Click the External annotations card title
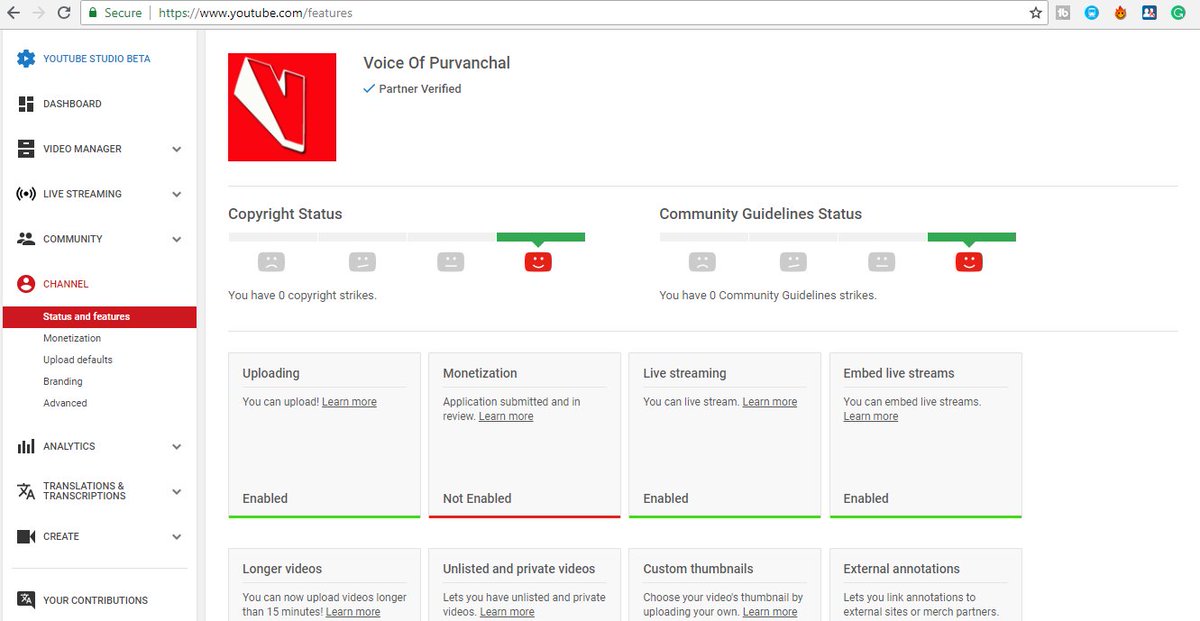 (x=902, y=569)
